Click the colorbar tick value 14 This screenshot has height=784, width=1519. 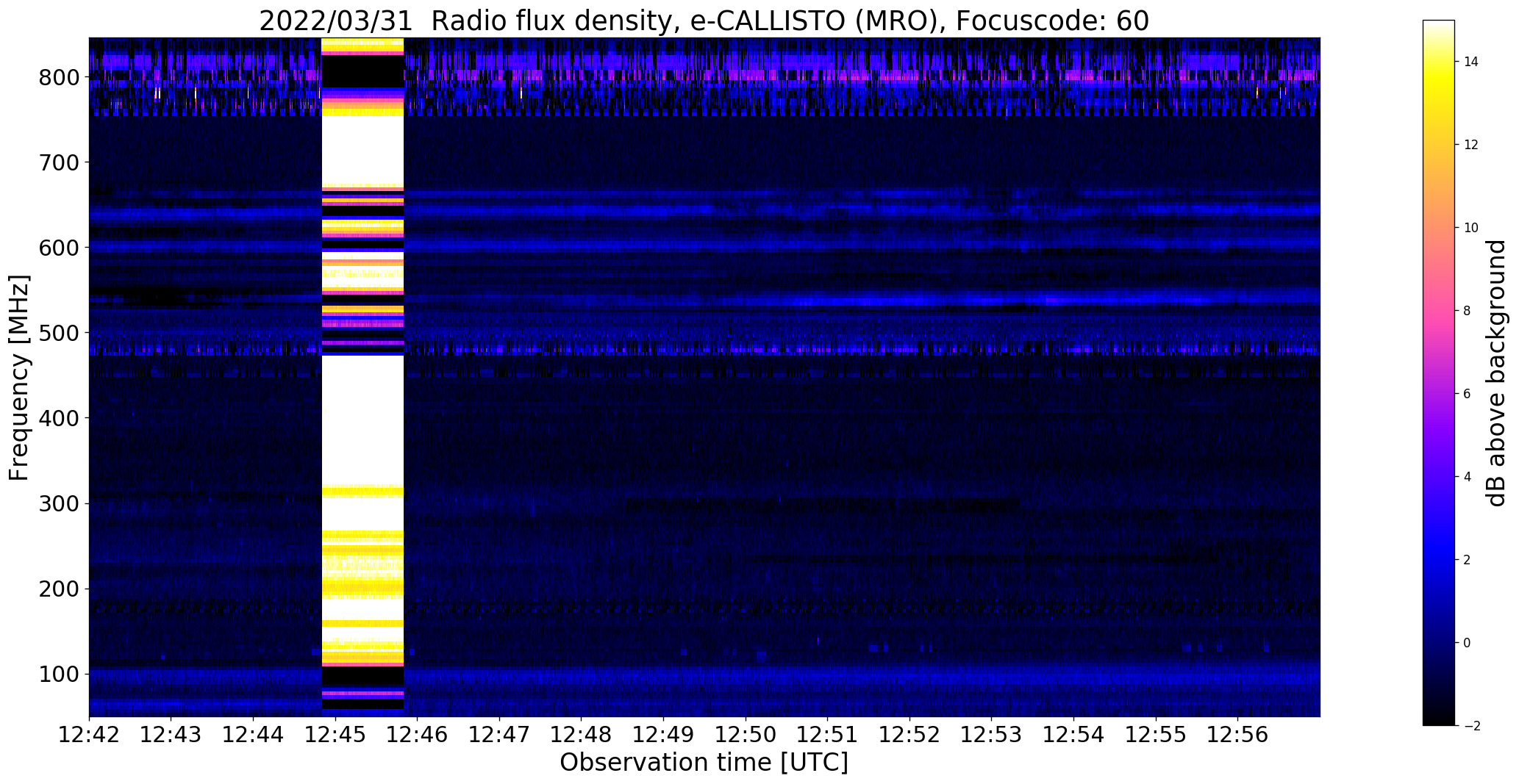(1471, 62)
